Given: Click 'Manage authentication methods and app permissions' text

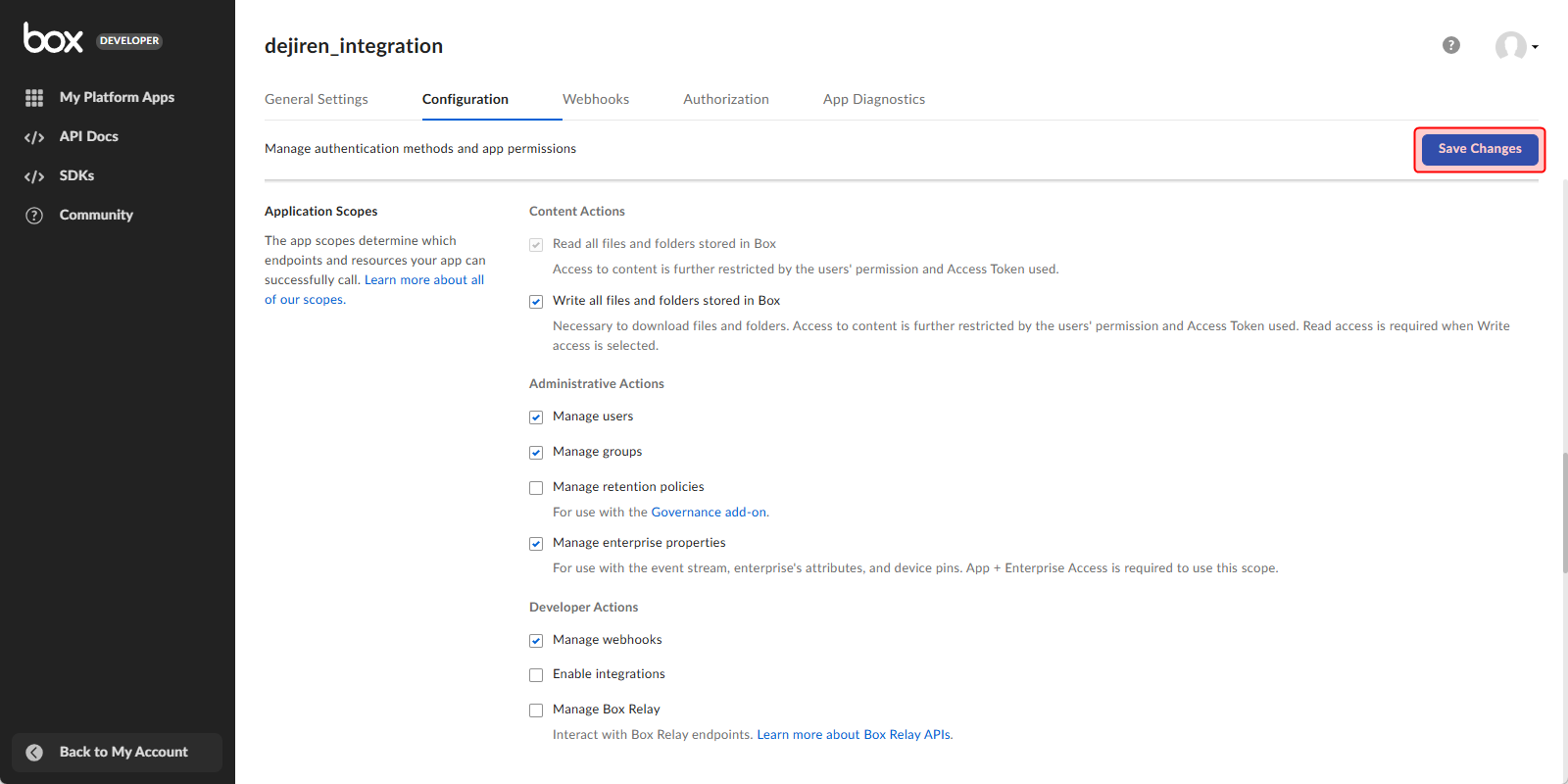Looking at the screenshot, I should click(x=420, y=149).
